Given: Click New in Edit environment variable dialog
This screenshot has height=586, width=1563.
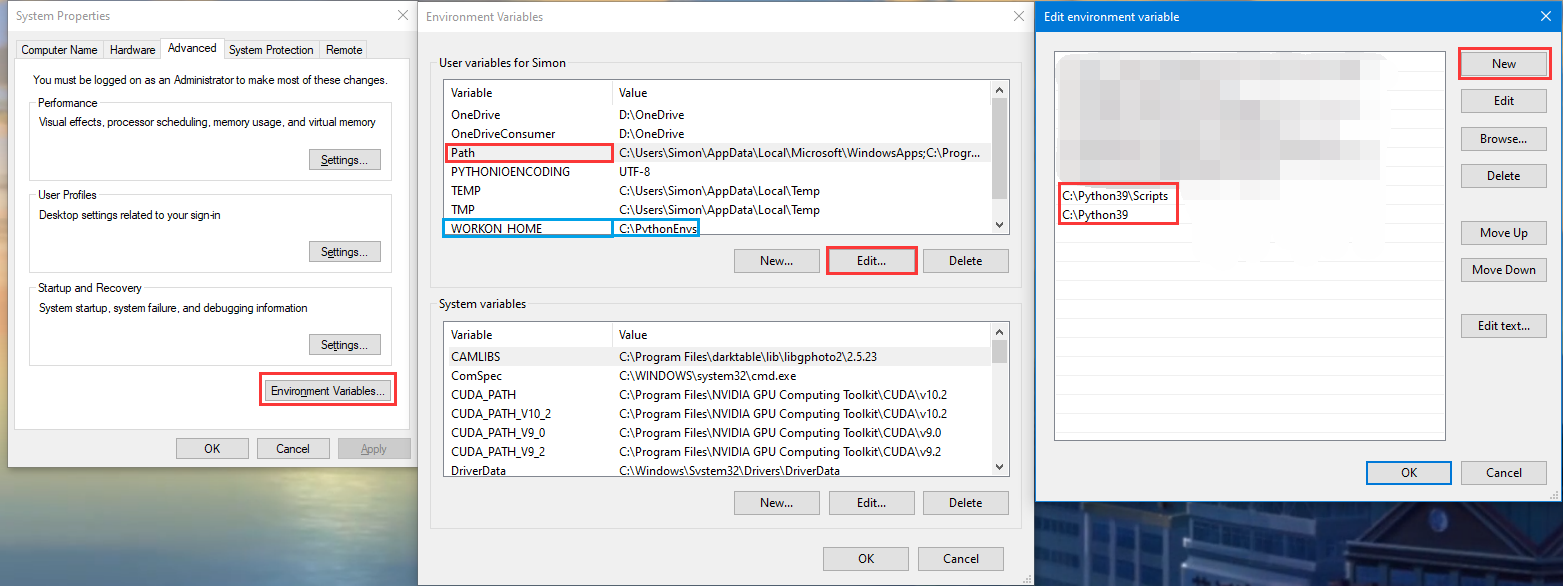Looking at the screenshot, I should 1503,64.
